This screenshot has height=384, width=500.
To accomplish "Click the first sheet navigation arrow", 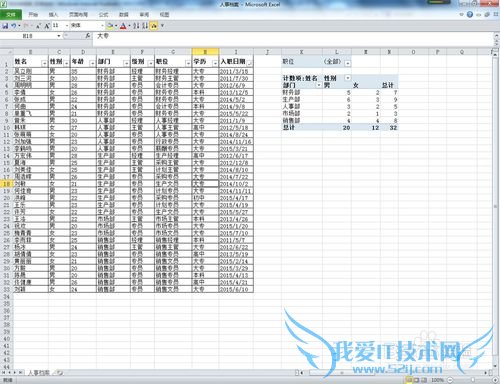I will (x=4, y=373).
